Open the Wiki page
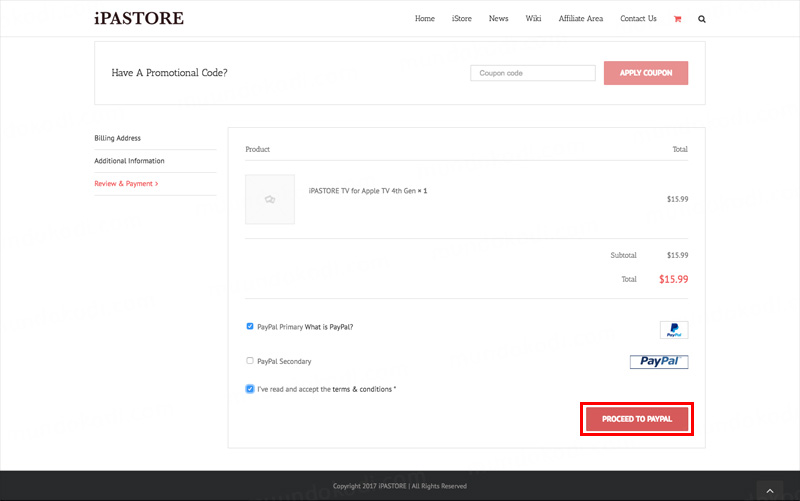Viewport: 800px width, 501px height. 533,18
